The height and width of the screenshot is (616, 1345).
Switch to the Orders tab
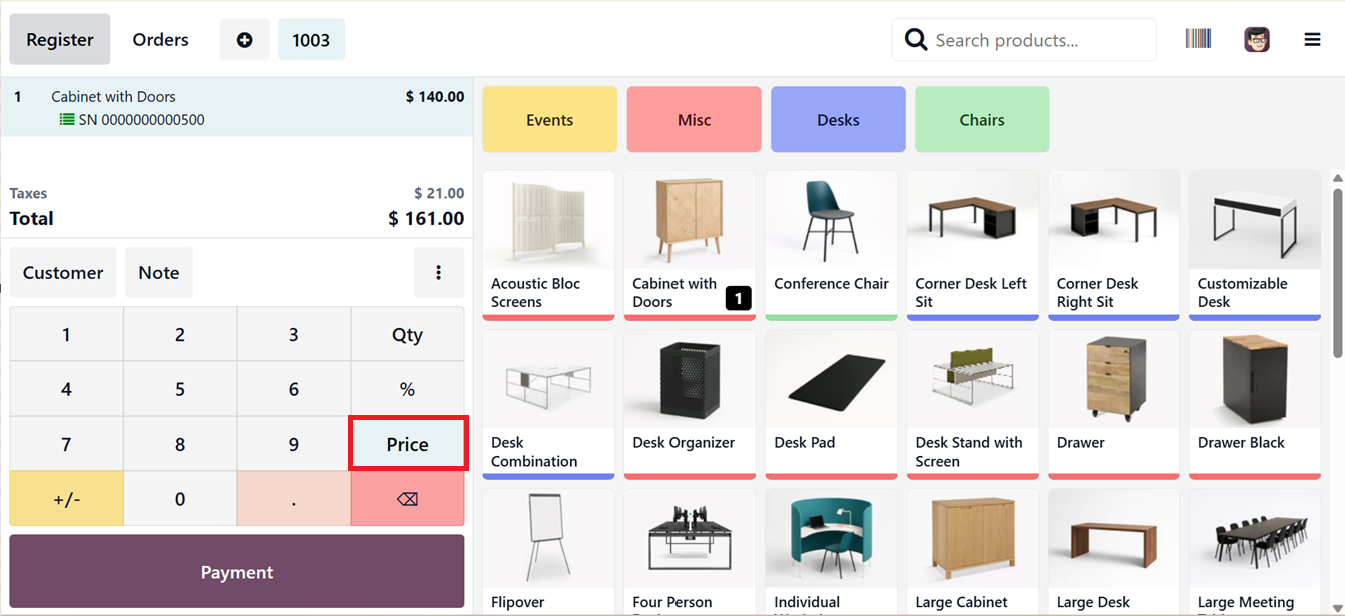160,40
